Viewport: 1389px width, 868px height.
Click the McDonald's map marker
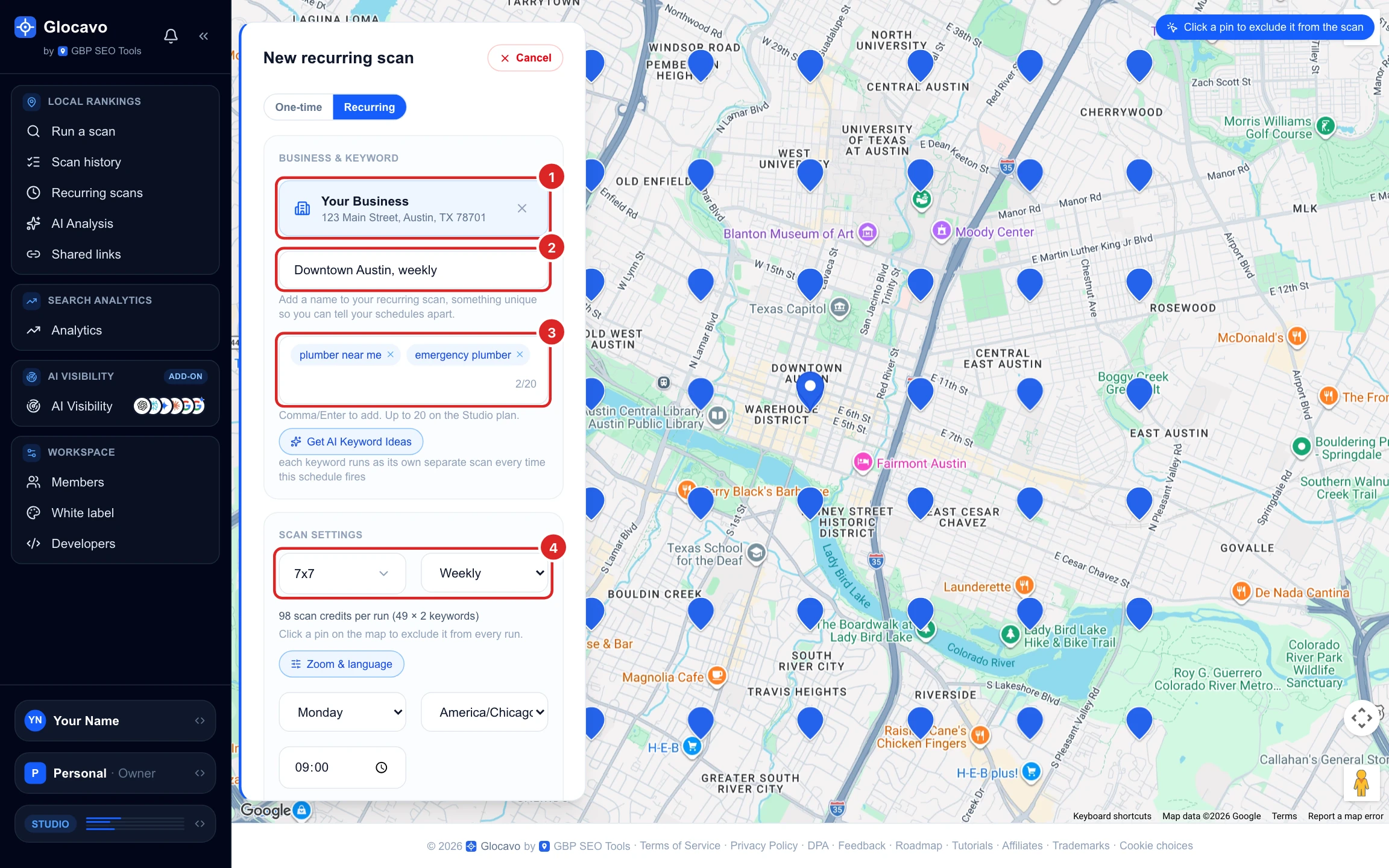click(1297, 336)
